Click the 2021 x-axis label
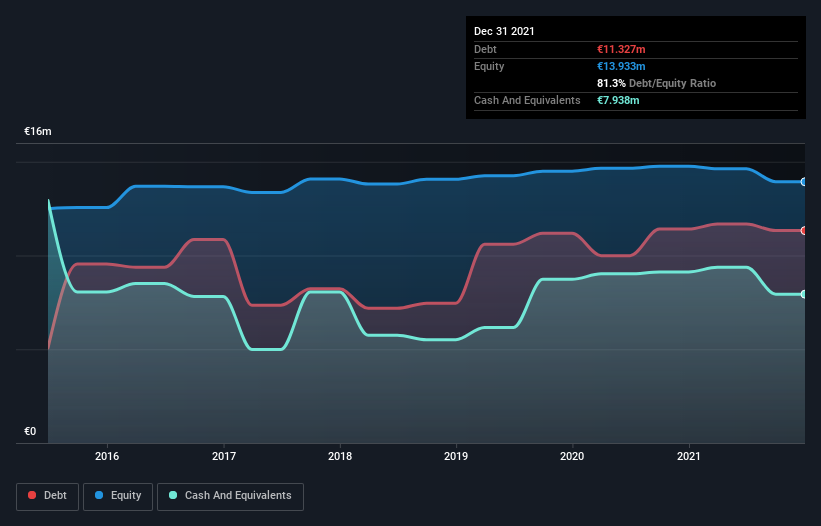 click(x=689, y=456)
